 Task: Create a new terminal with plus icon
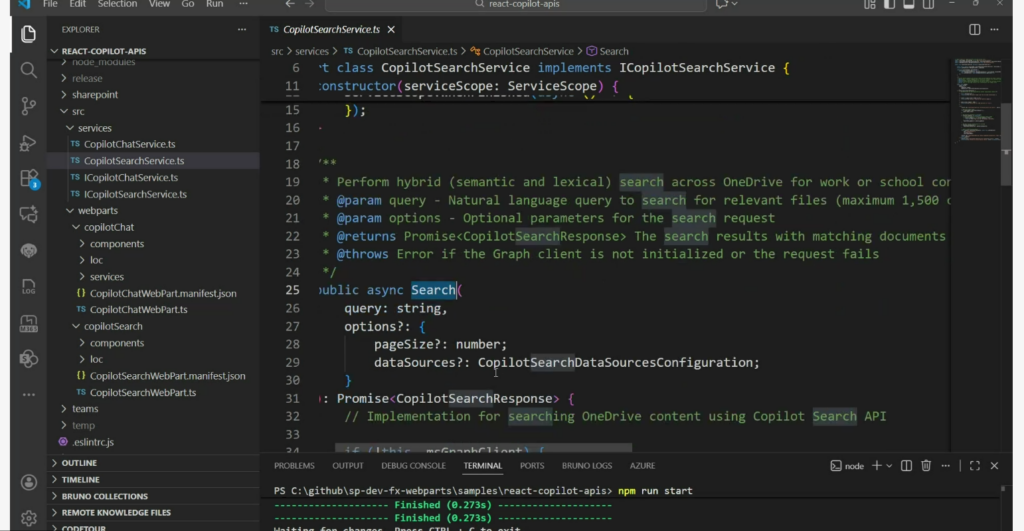876,466
